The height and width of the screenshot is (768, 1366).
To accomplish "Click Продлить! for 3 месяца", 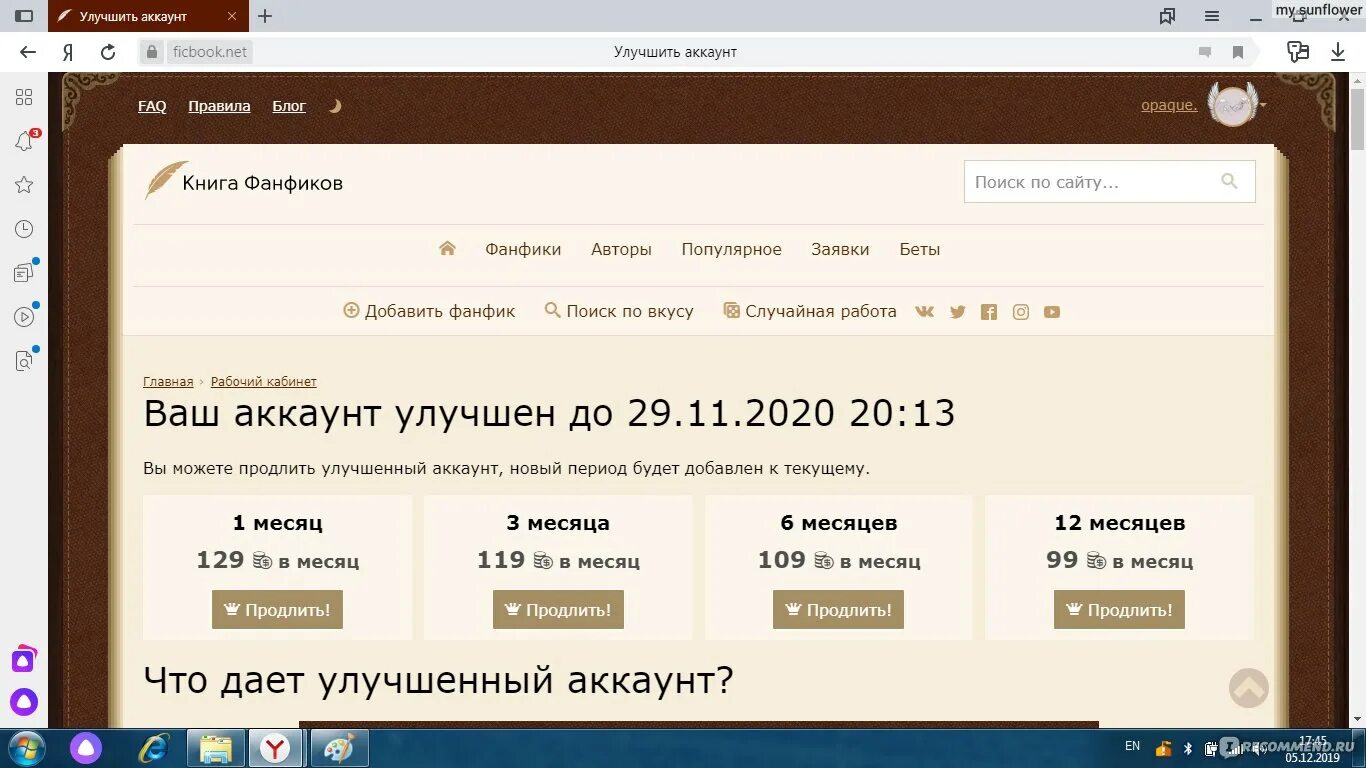I will [558, 610].
